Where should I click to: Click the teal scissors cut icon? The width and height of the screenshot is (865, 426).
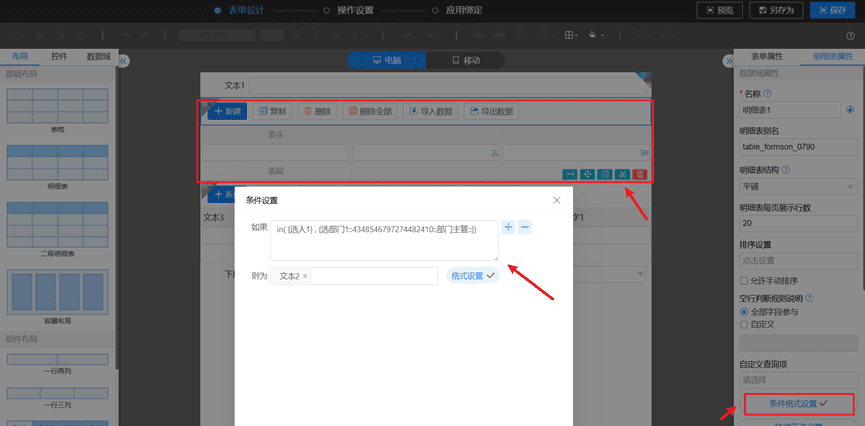[x=622, y=174]
